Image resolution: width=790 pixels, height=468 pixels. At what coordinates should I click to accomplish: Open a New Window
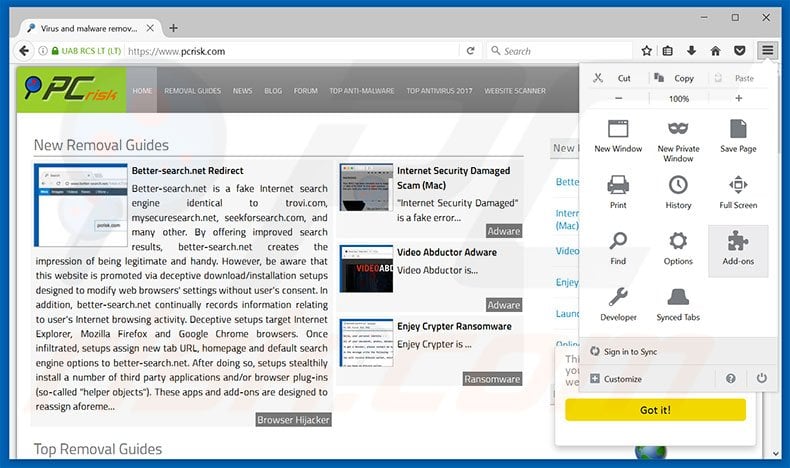(618, 137)
